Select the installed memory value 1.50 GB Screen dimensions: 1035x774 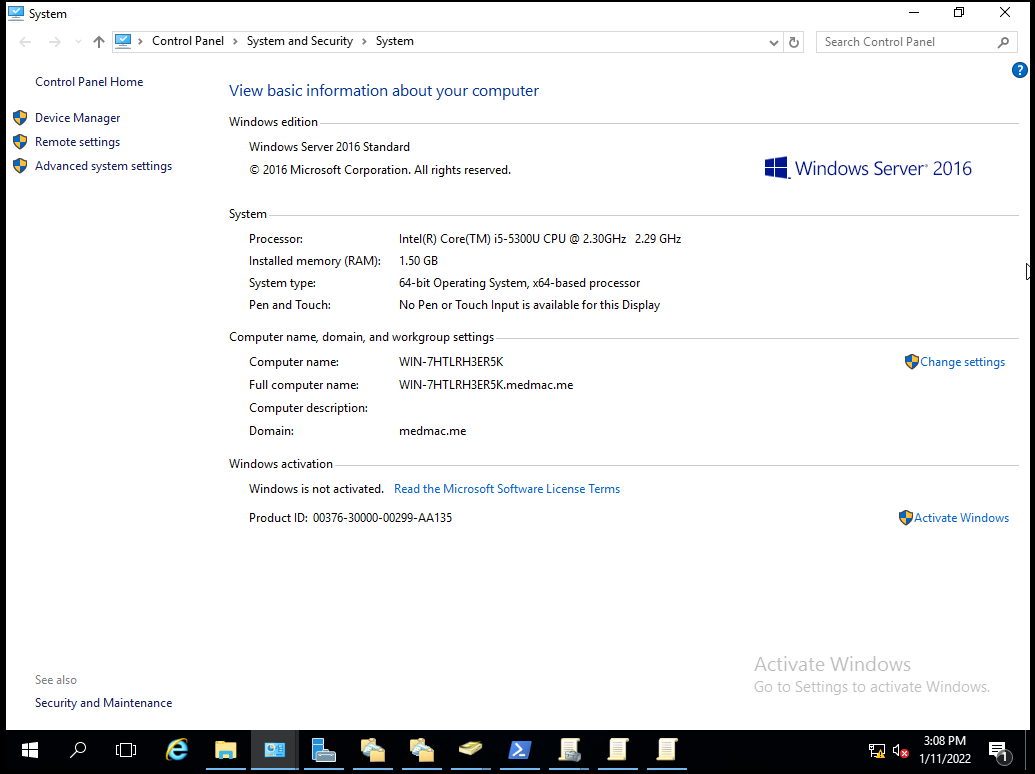(x=418, y=261)
